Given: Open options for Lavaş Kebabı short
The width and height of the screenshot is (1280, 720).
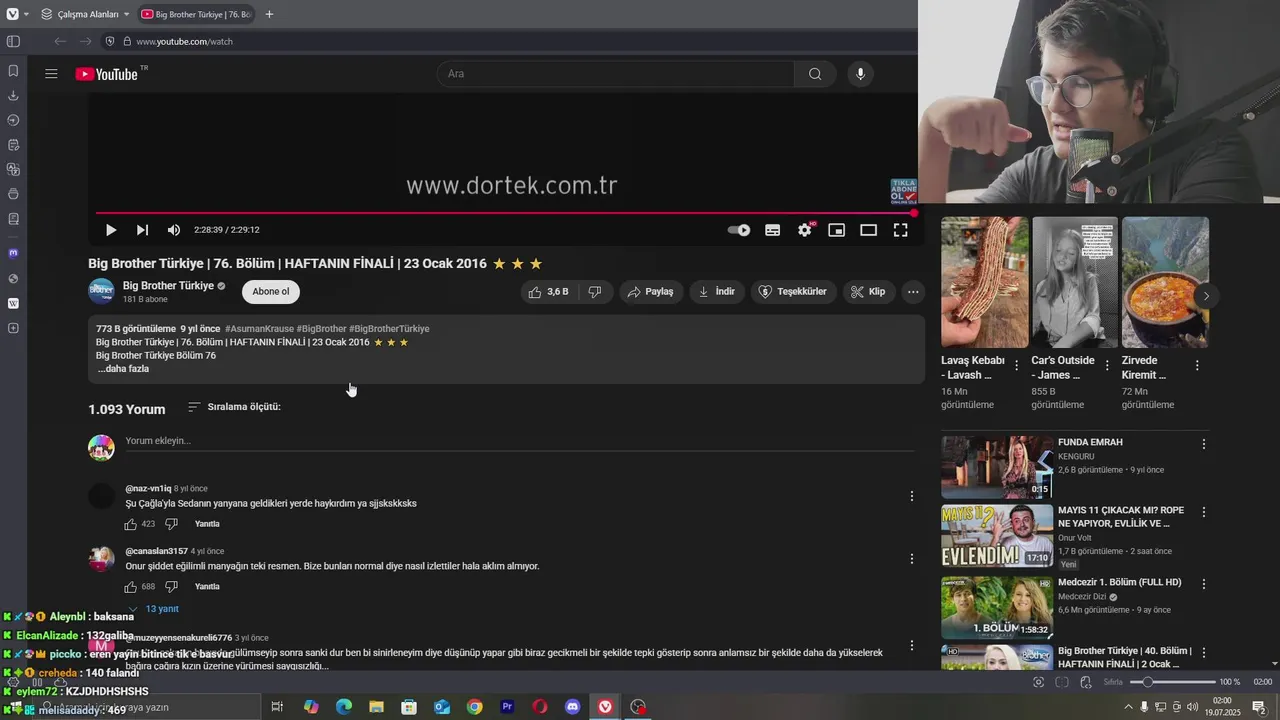Looking at the screenshot, I should click(x=1017, y=366).
